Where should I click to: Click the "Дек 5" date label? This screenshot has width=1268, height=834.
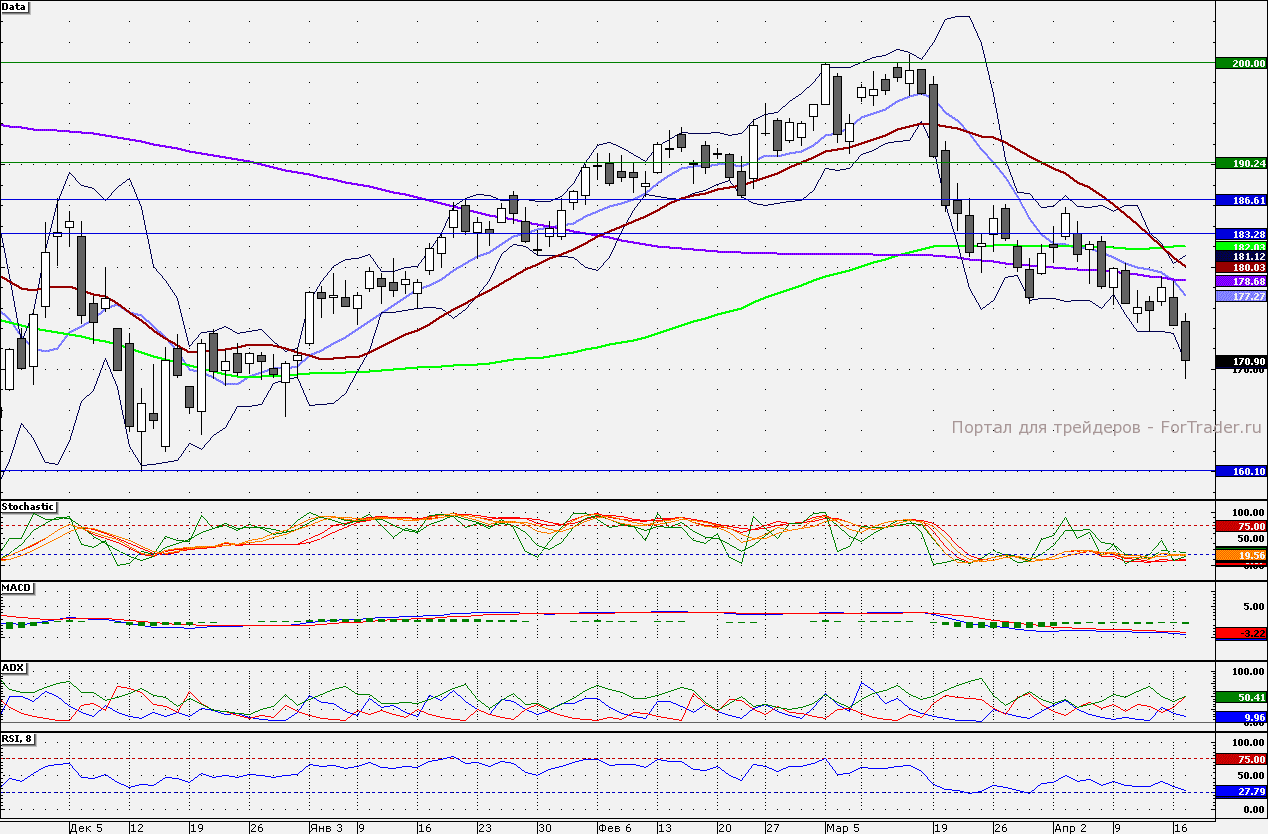pos(86,828)
